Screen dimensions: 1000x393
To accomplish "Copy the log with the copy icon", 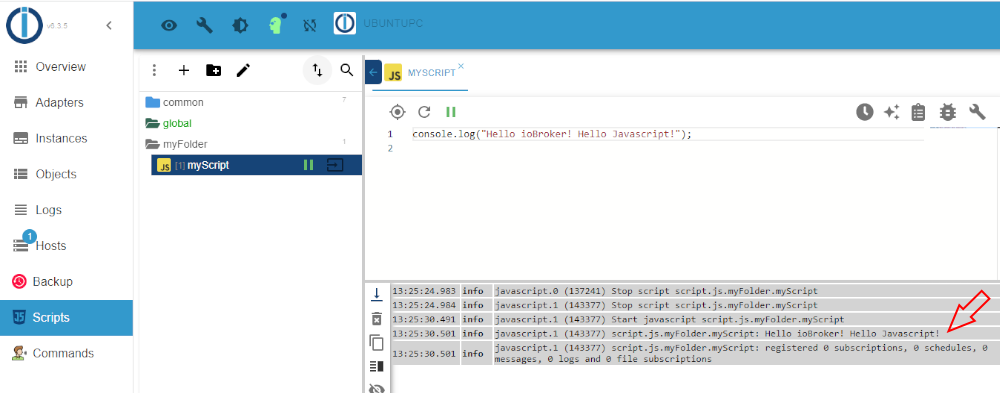I will coord(376,342).
